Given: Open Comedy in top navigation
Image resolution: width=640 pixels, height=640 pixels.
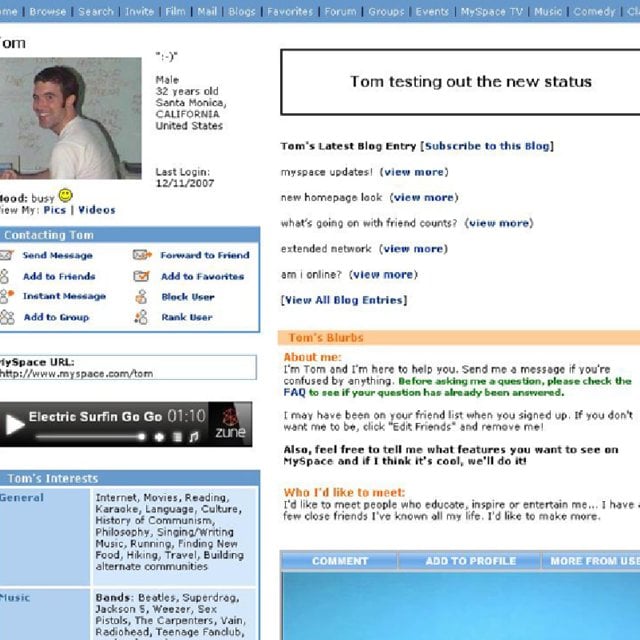Looking at the screenshot, I should (x=594, y=11).
